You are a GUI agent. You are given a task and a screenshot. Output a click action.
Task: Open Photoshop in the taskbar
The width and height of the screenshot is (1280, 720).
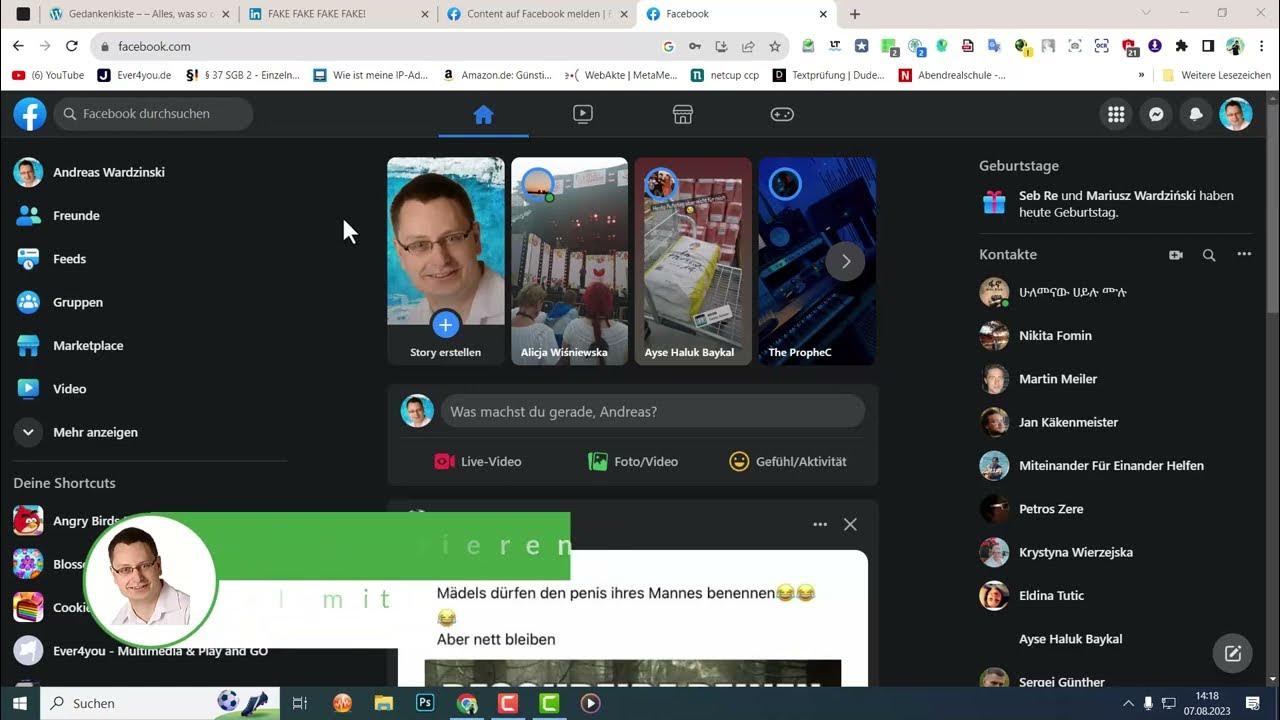(425, 703)
